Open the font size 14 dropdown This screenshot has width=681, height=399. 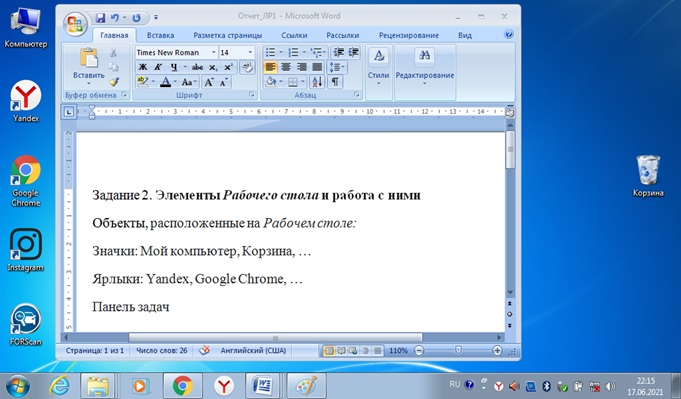pos(250,53)
